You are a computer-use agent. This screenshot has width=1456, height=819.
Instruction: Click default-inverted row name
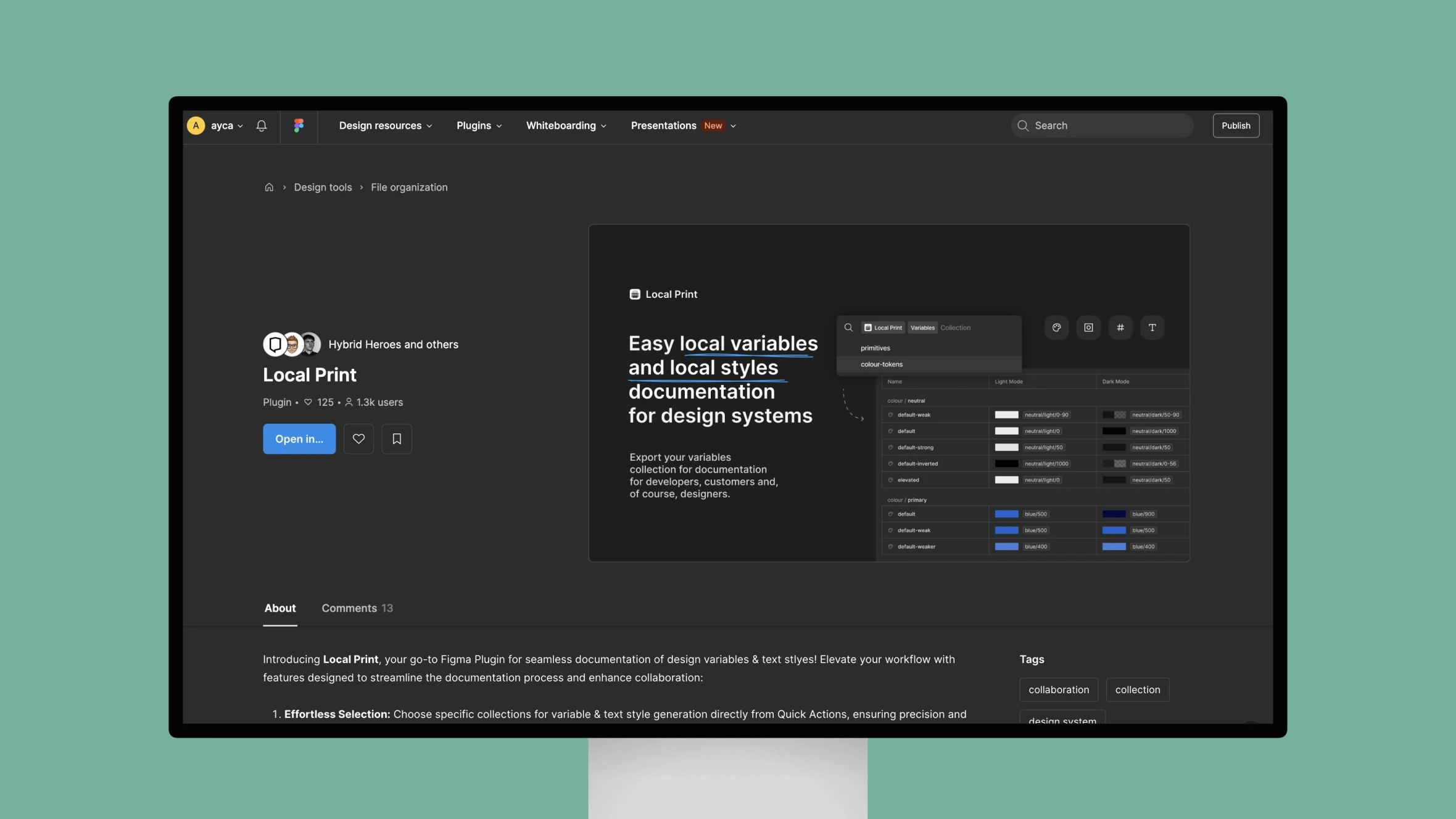point(917,464)
